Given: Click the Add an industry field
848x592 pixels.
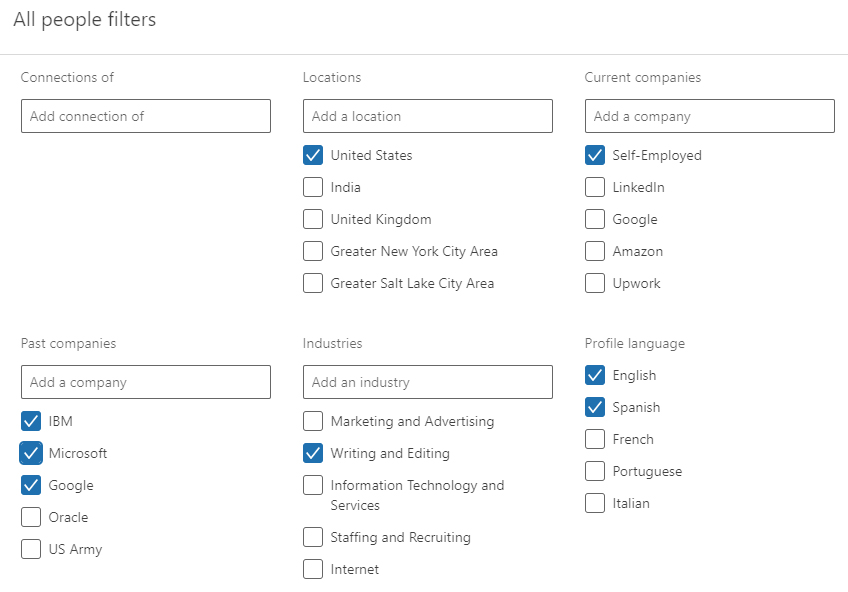Looking at the screenshot, I should coord(428,382).
